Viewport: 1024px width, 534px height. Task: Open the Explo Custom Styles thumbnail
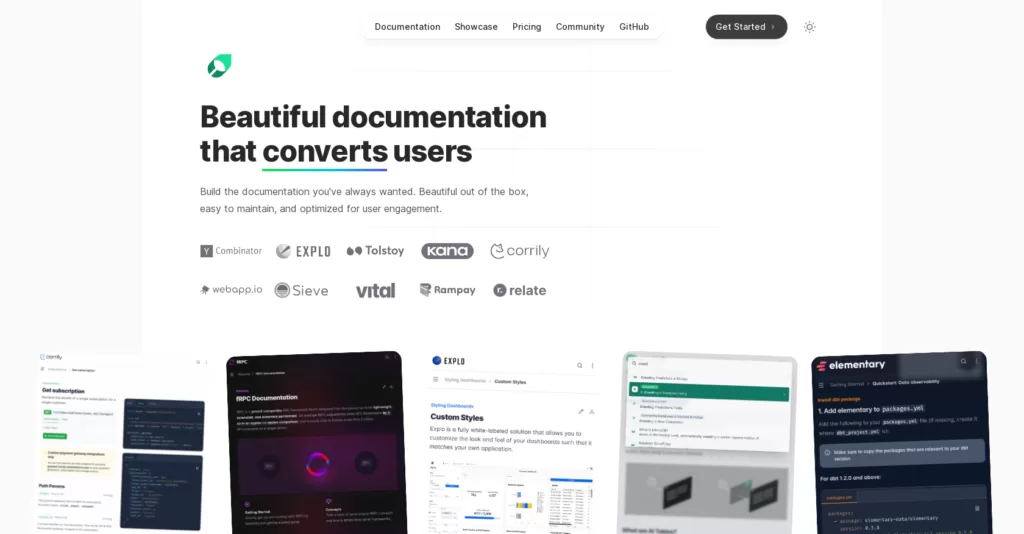coord(512,443)
